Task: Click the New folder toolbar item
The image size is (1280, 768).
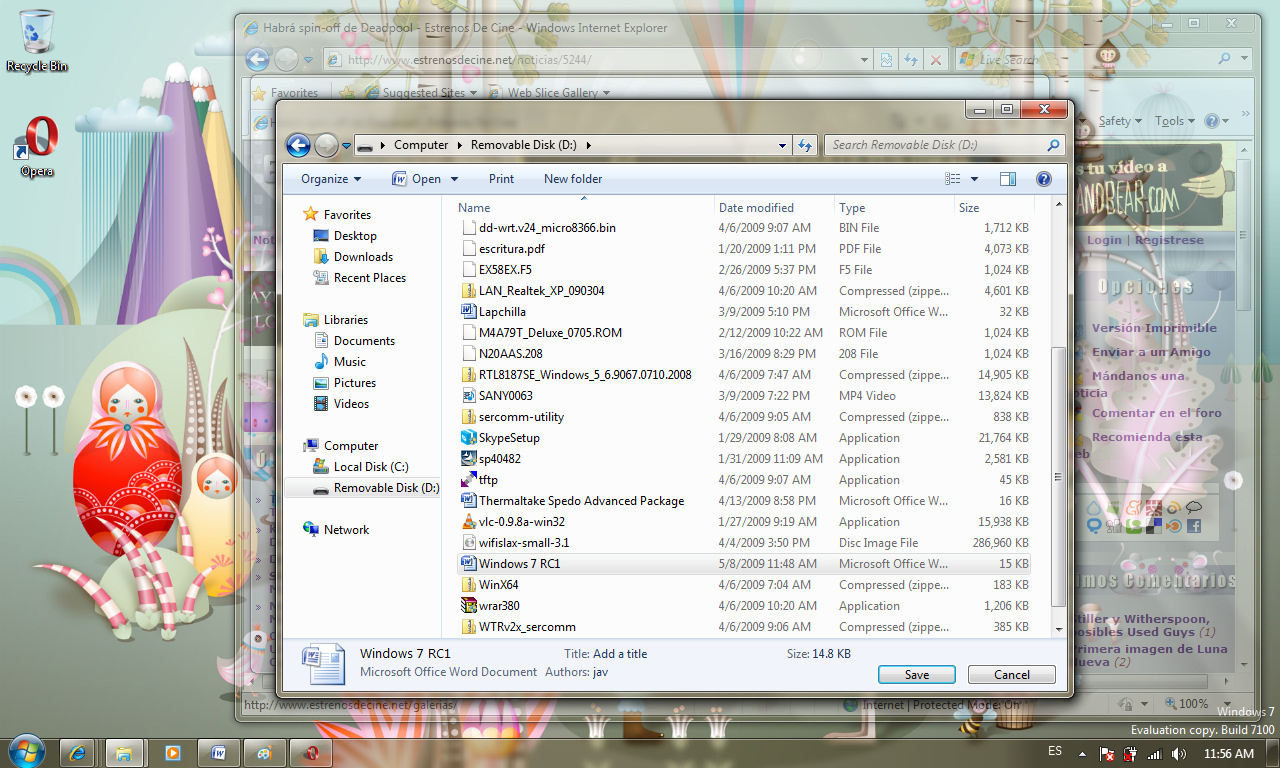Action: click(x=573, y=179)
